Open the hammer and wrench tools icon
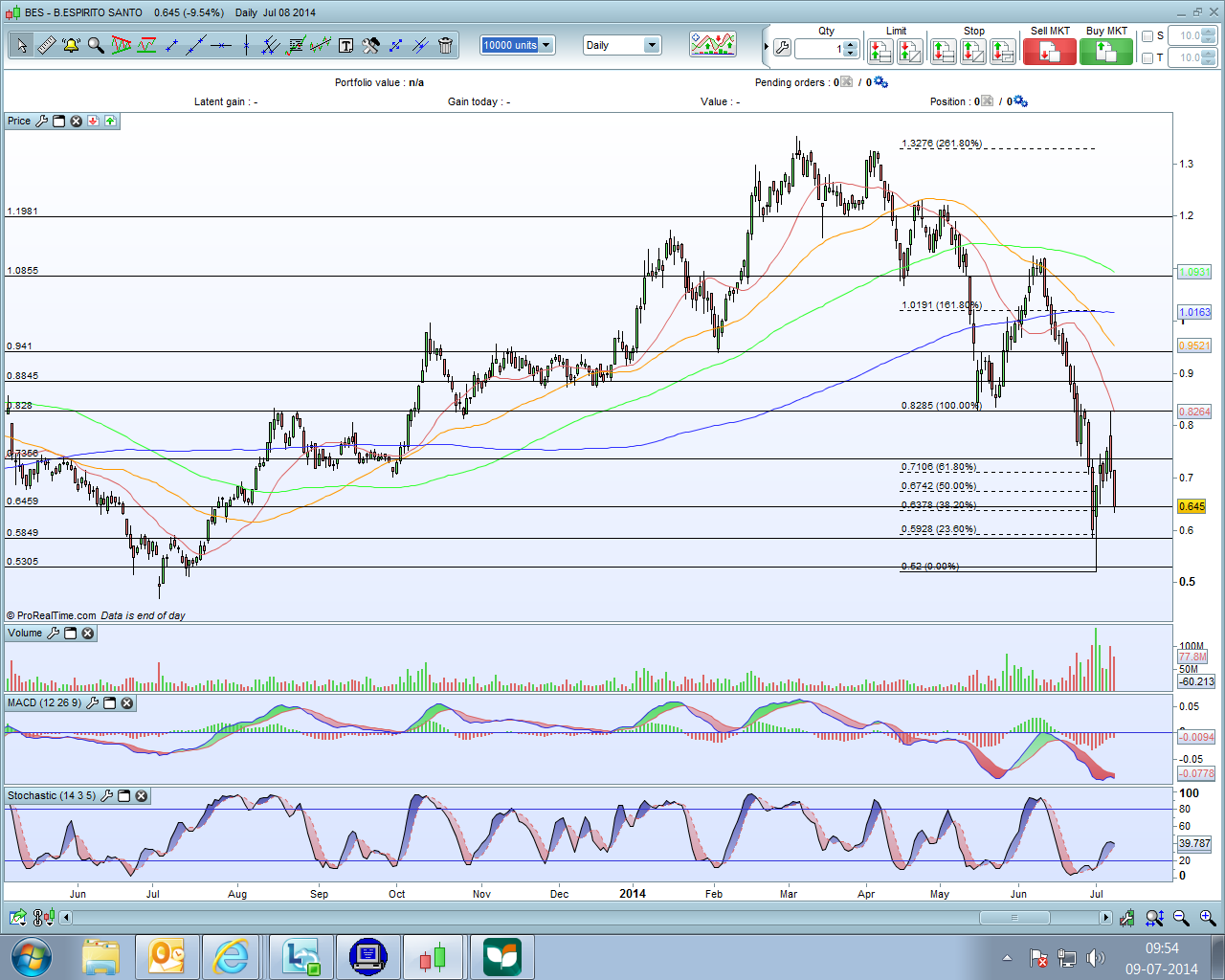Screen dimensions: 1225x980 [370, 45]
